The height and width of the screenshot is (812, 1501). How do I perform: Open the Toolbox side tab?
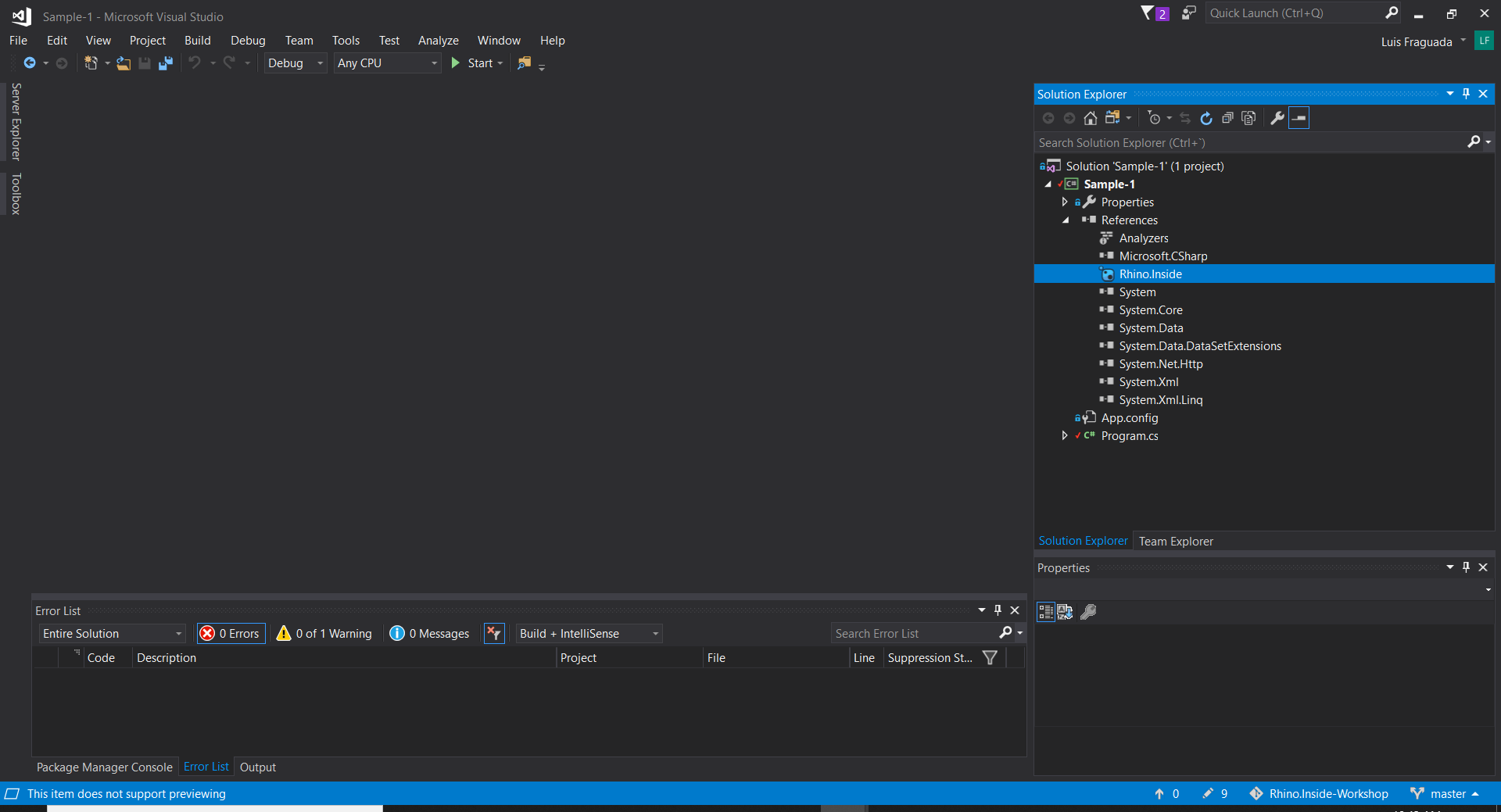click(x=16, y=193)
